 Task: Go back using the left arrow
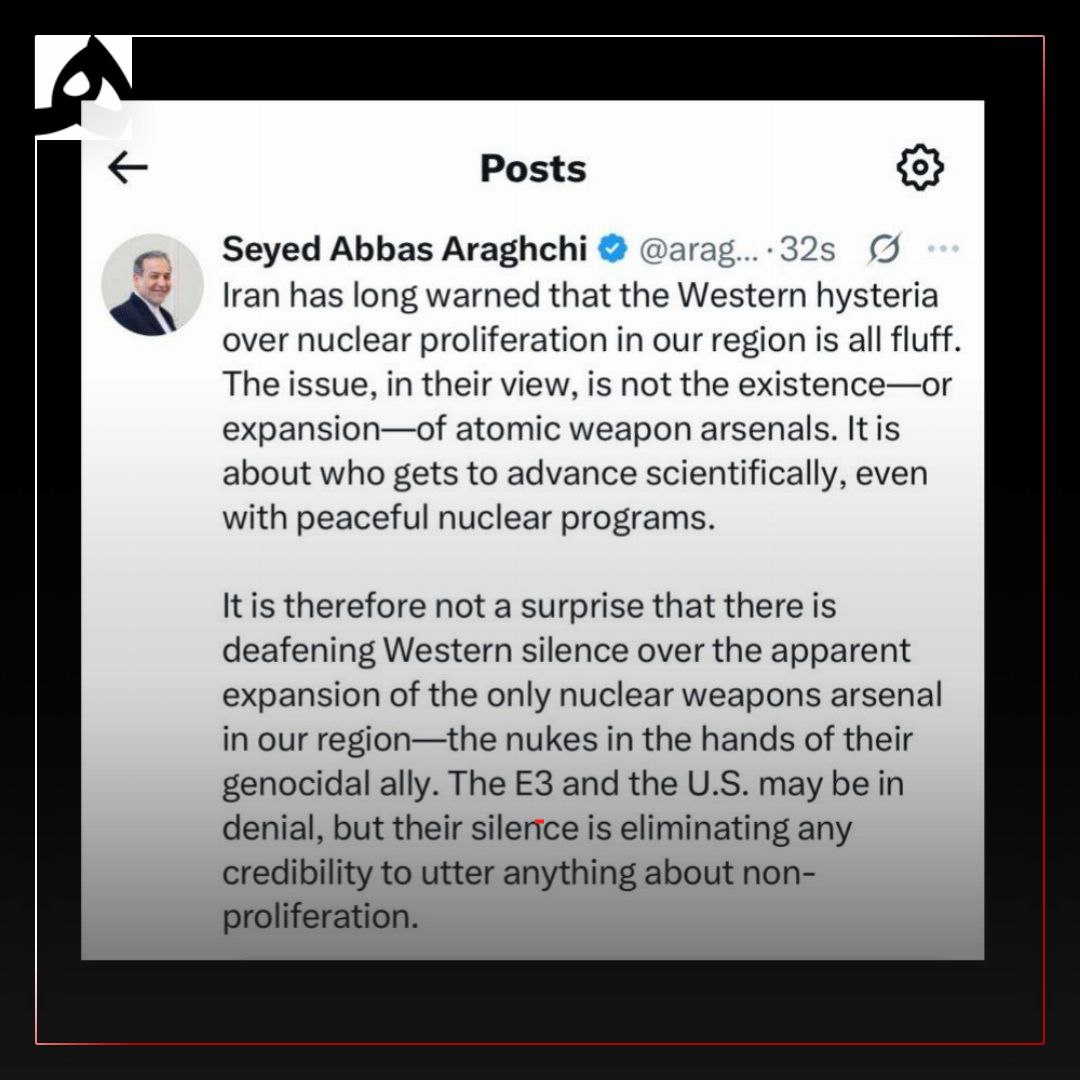pos(128,167)
